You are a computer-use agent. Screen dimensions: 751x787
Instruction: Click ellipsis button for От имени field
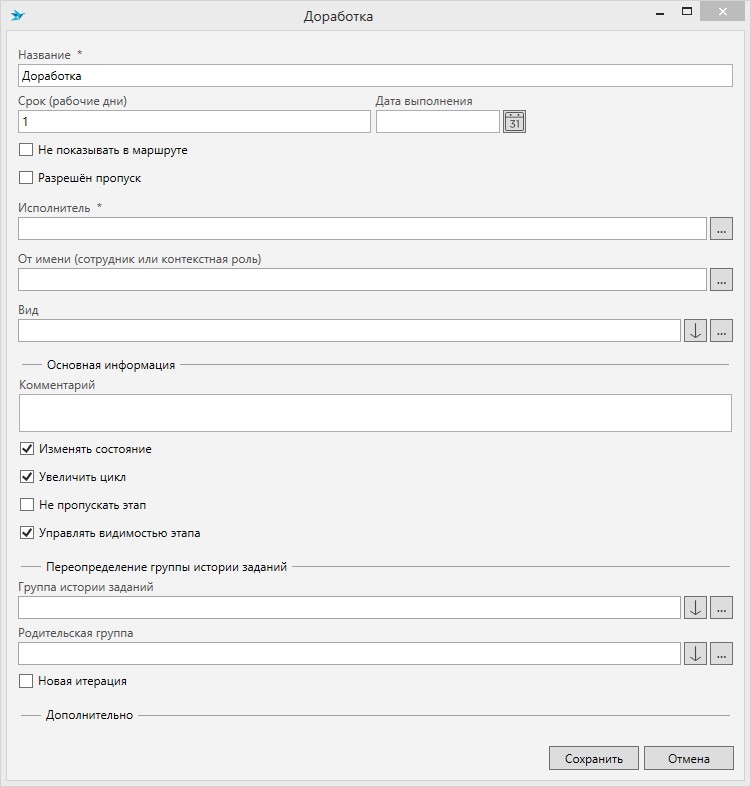[721, 280]
